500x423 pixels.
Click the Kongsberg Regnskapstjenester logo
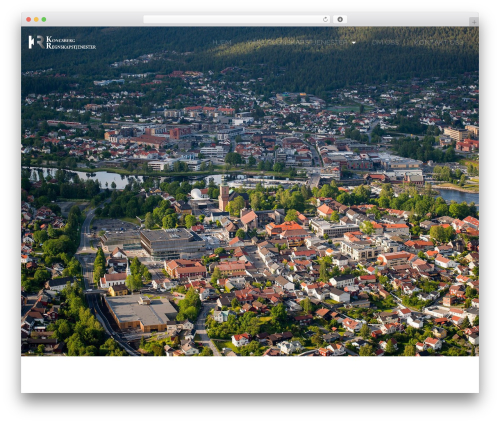(62, 42)
